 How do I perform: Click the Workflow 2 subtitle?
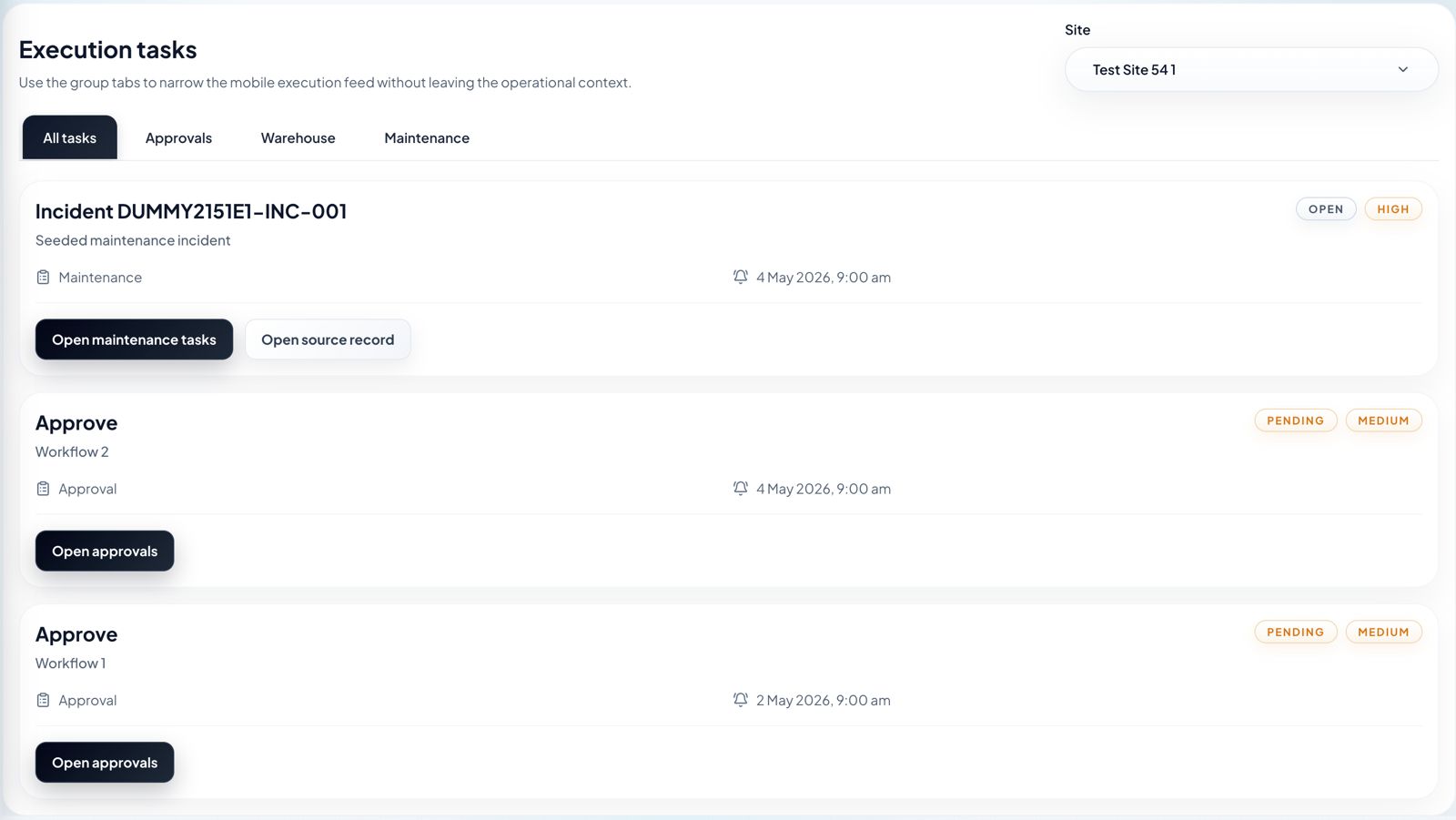pos(72,451)
